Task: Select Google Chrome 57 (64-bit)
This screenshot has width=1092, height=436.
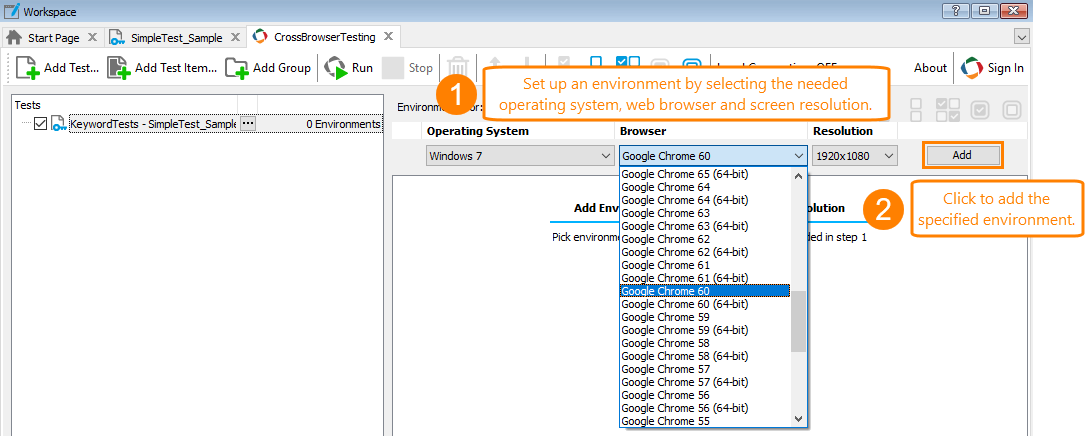Action: (705, 382)
